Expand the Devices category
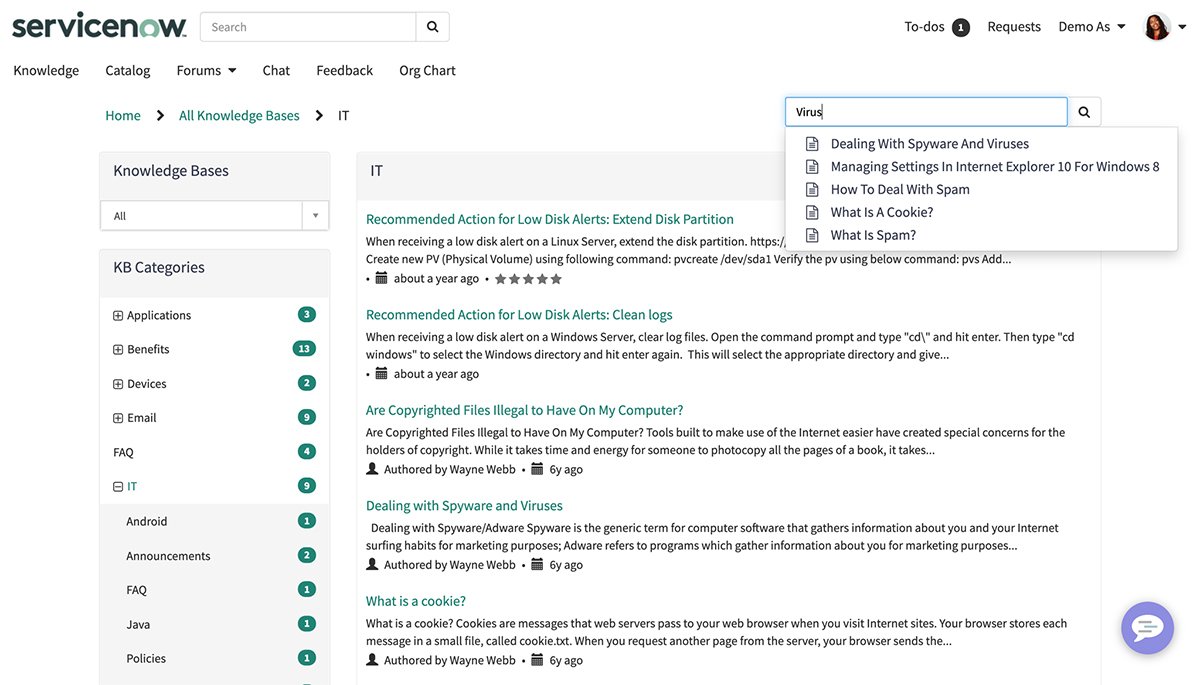Image resolution: width=1200 pixels, height=685 pixels. coord(118,384)
